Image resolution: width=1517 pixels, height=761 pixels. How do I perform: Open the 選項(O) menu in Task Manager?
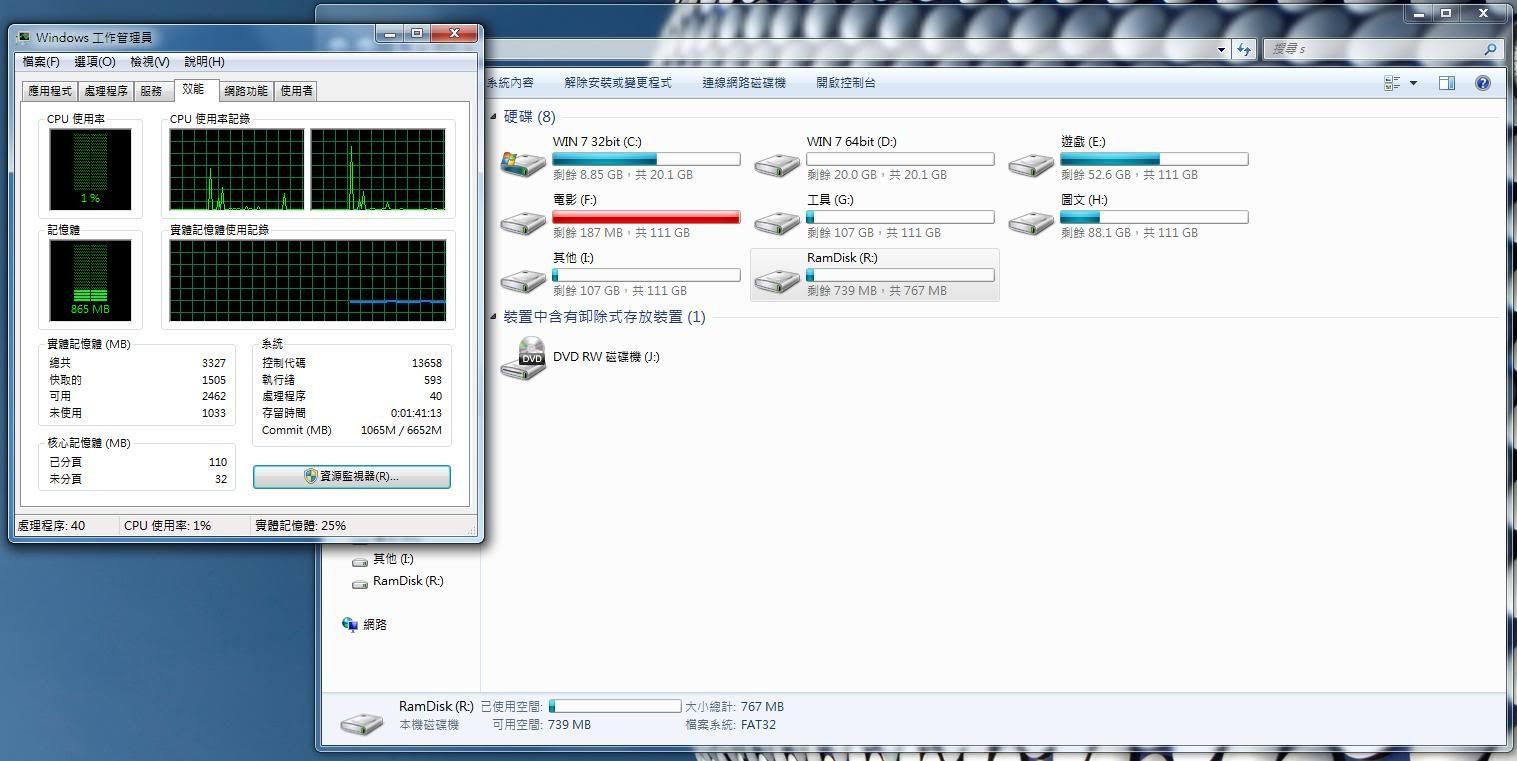point(95,62)
